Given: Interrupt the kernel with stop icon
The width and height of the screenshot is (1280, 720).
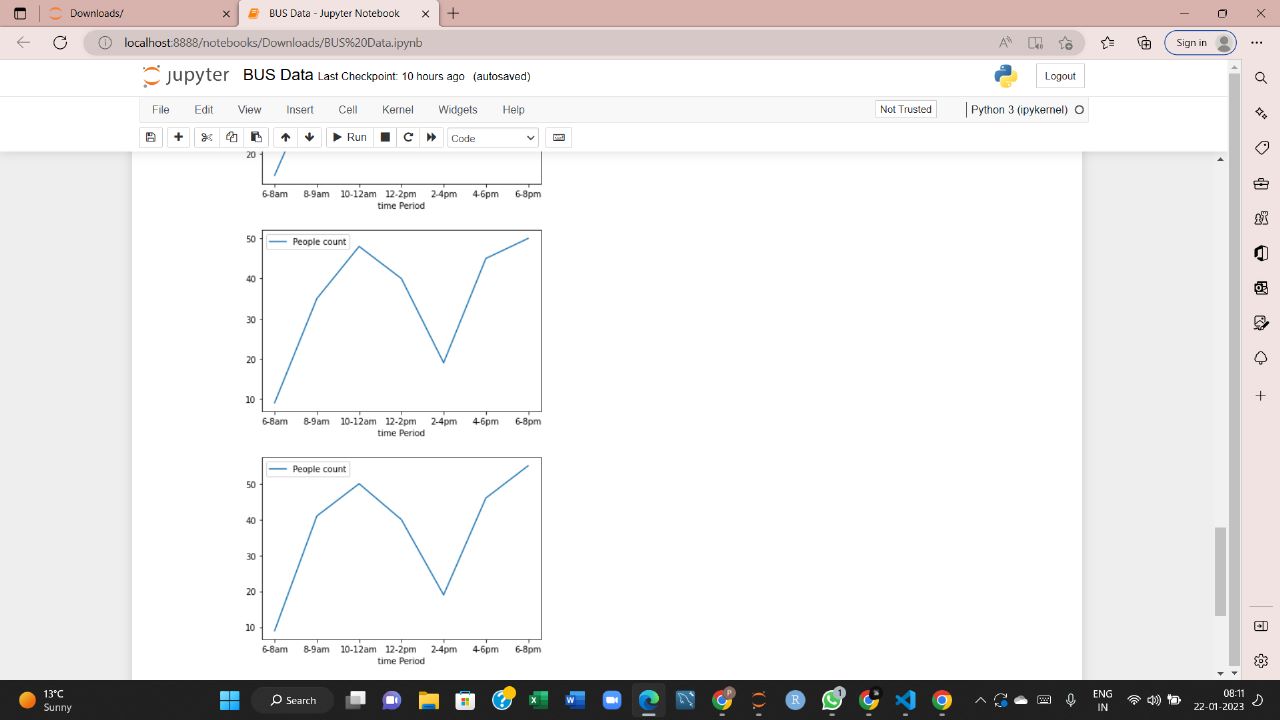Looking at the screenshot, I should pos(385,137).
